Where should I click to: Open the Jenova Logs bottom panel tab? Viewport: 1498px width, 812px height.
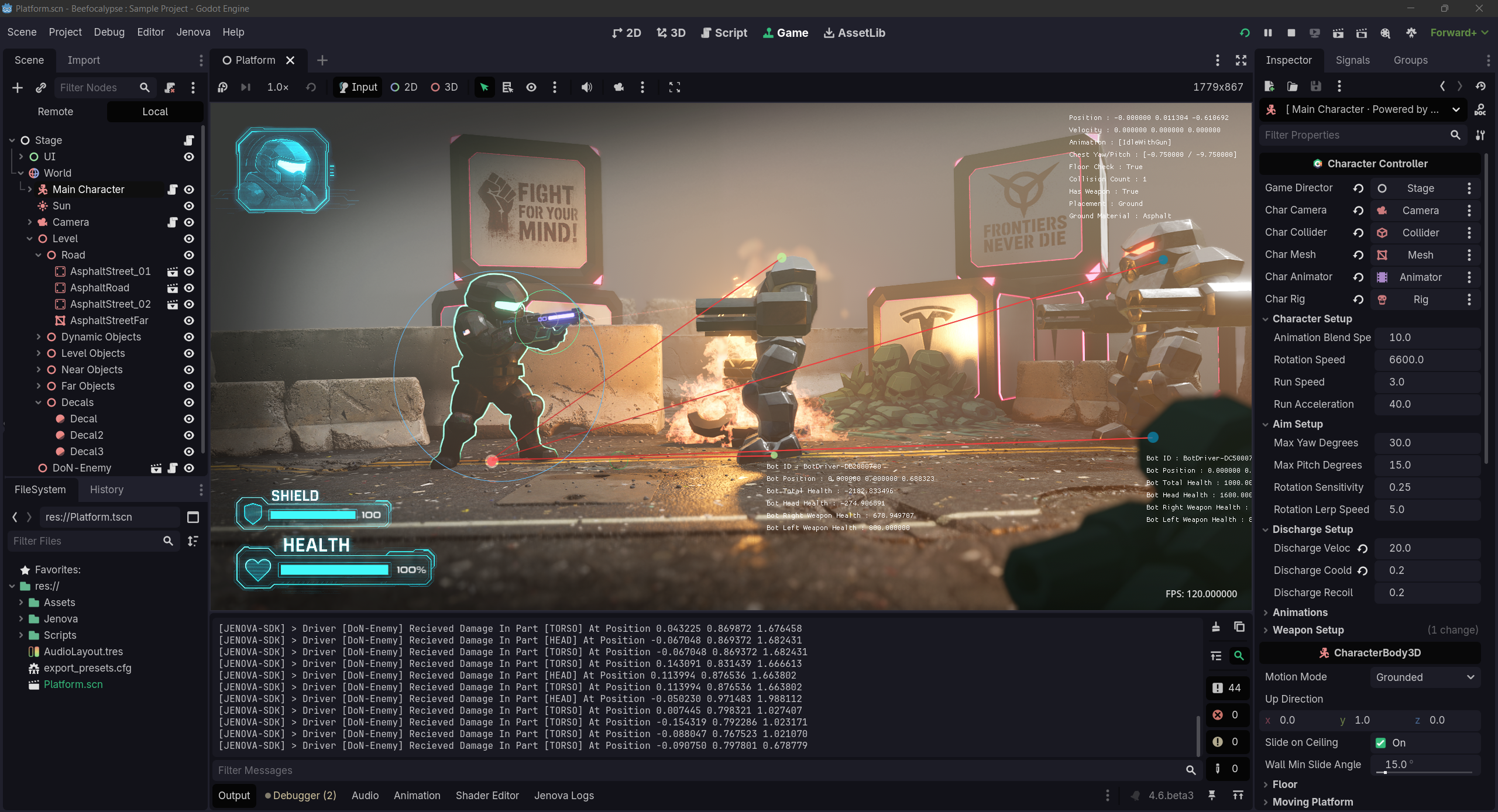564,796
